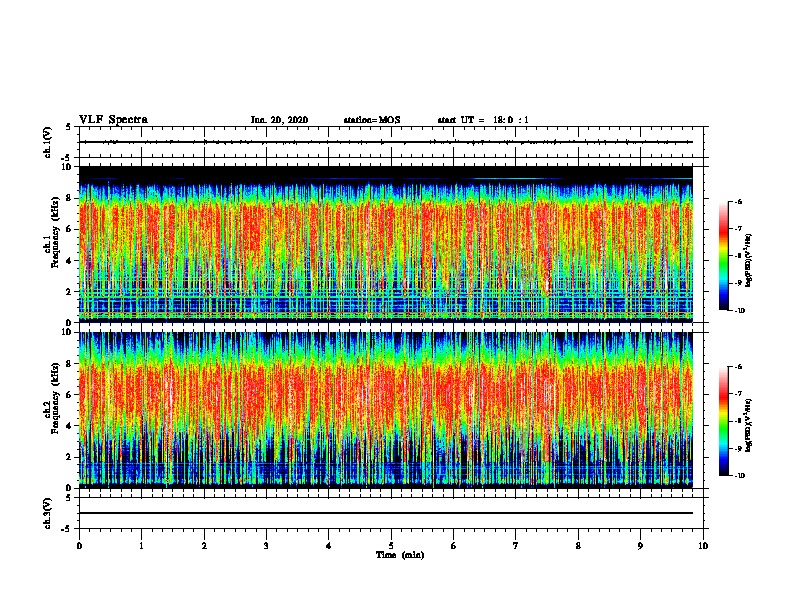
Task: Select the "Jan. 20, 2020" date text
Action: [x=279, y=120]
